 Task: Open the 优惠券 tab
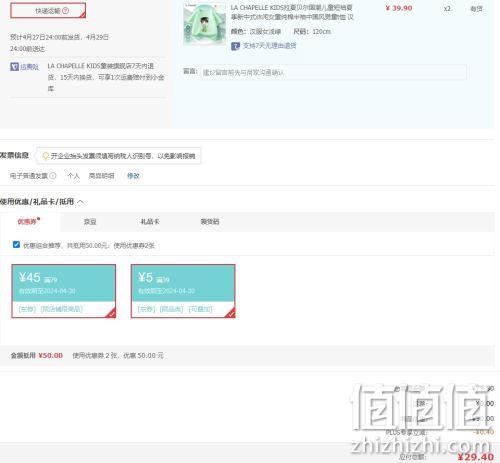(x=28, y=222)
